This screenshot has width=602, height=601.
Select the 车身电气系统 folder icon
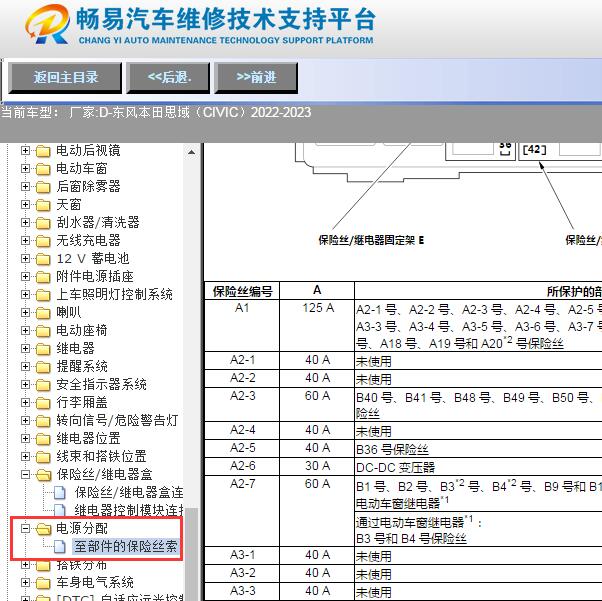[43, 583]
